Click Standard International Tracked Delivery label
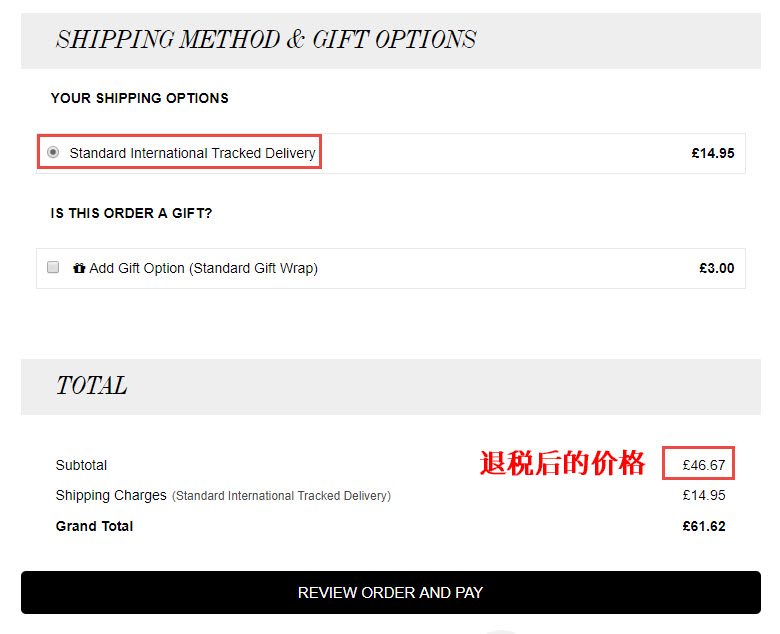This screenshot has height=634, width=780. pyautogui.click(x=193, y=153)
